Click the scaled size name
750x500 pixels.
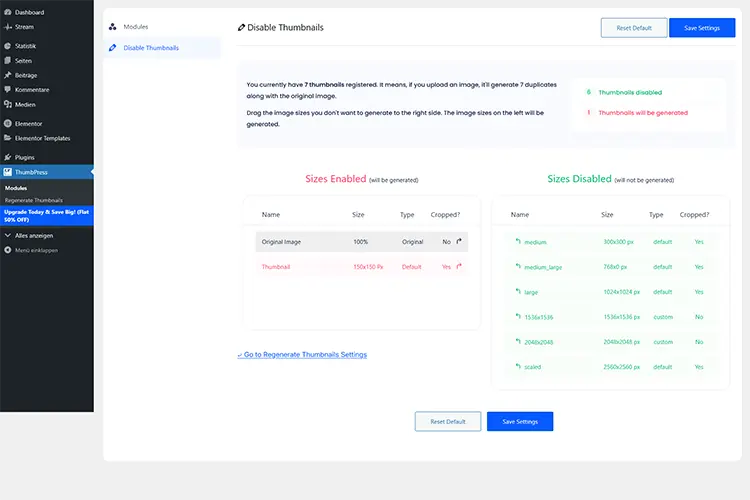pos(532,367)
